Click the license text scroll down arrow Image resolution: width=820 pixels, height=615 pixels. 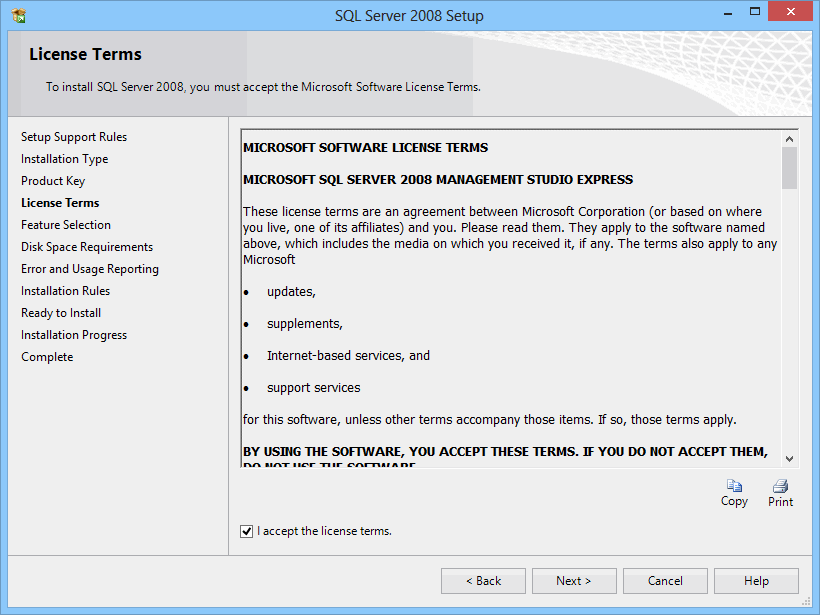pyautogui.click(x=790, y=459)
